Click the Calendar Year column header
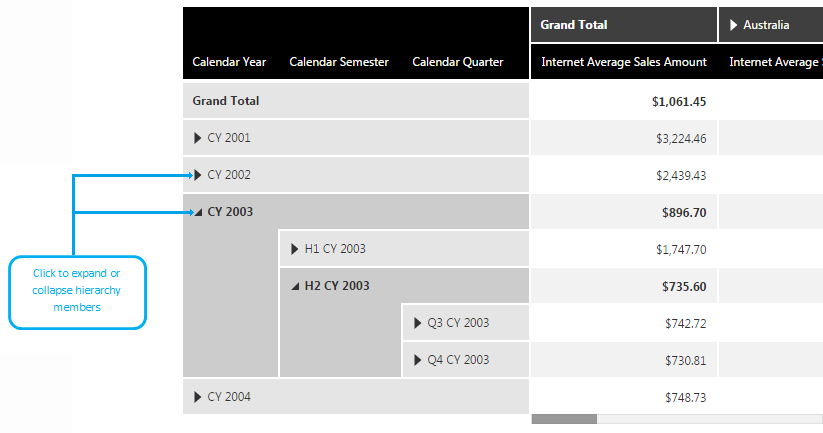 pyautogui.click(x=229, y=62)
